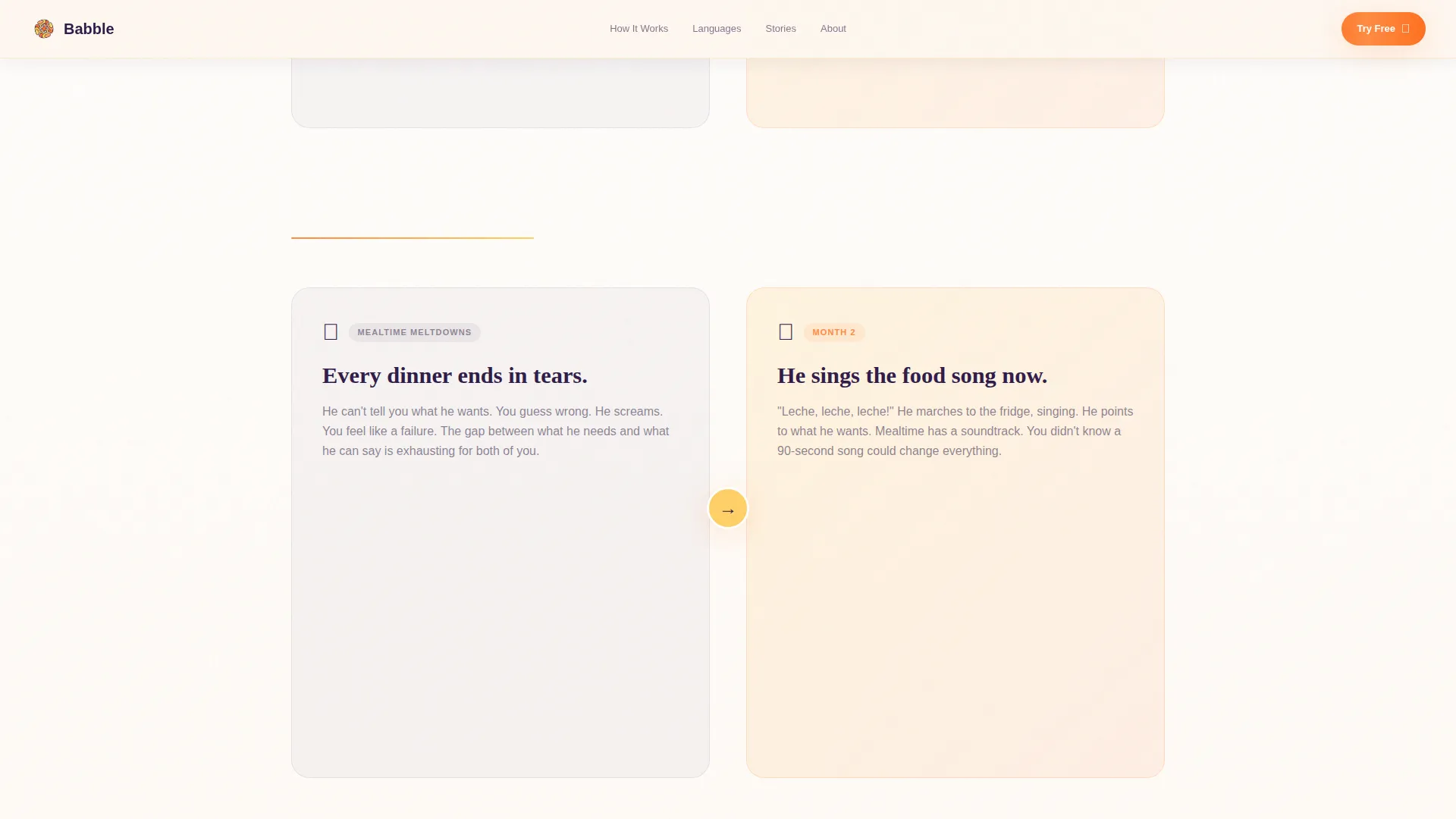Click the paragraph starting "He can't tell you"

(497, 431)
